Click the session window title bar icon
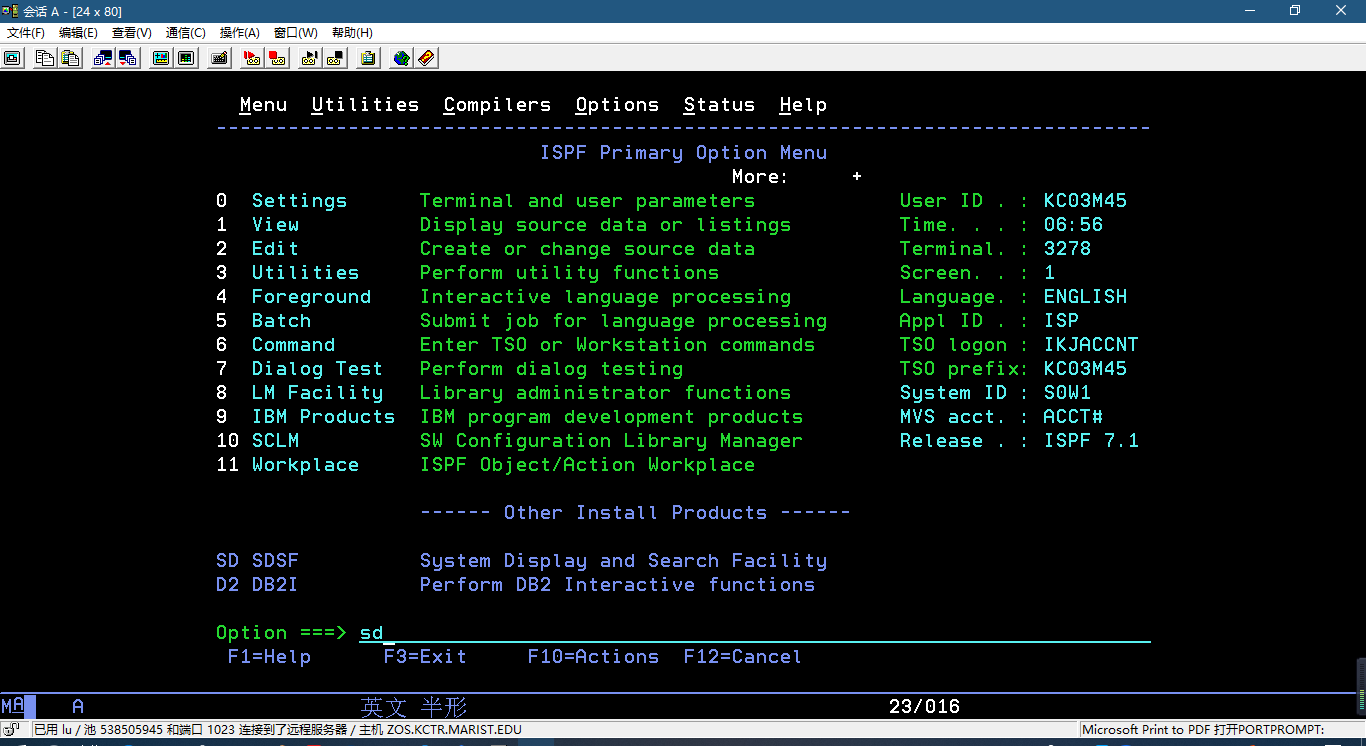 11,11
